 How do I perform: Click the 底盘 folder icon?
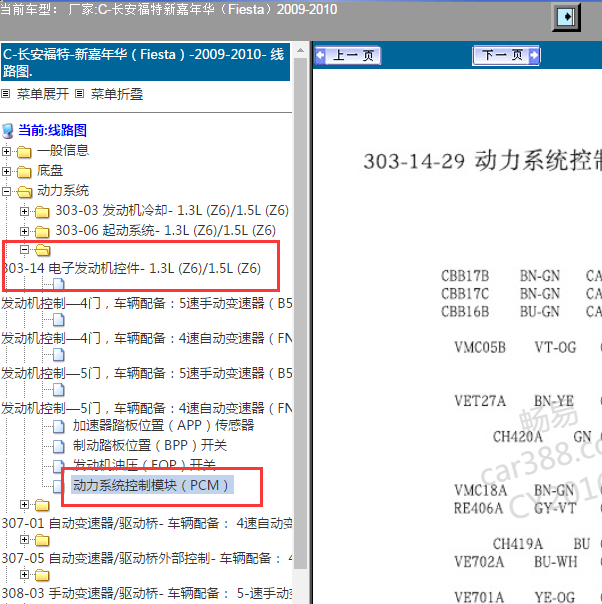coord(24,172)
